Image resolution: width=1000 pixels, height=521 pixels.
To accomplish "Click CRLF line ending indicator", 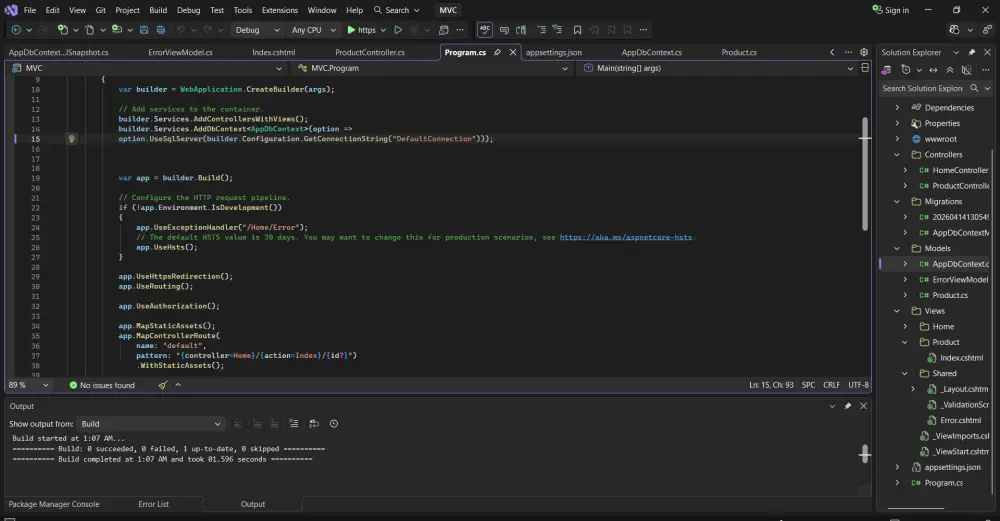I will 831,385.
